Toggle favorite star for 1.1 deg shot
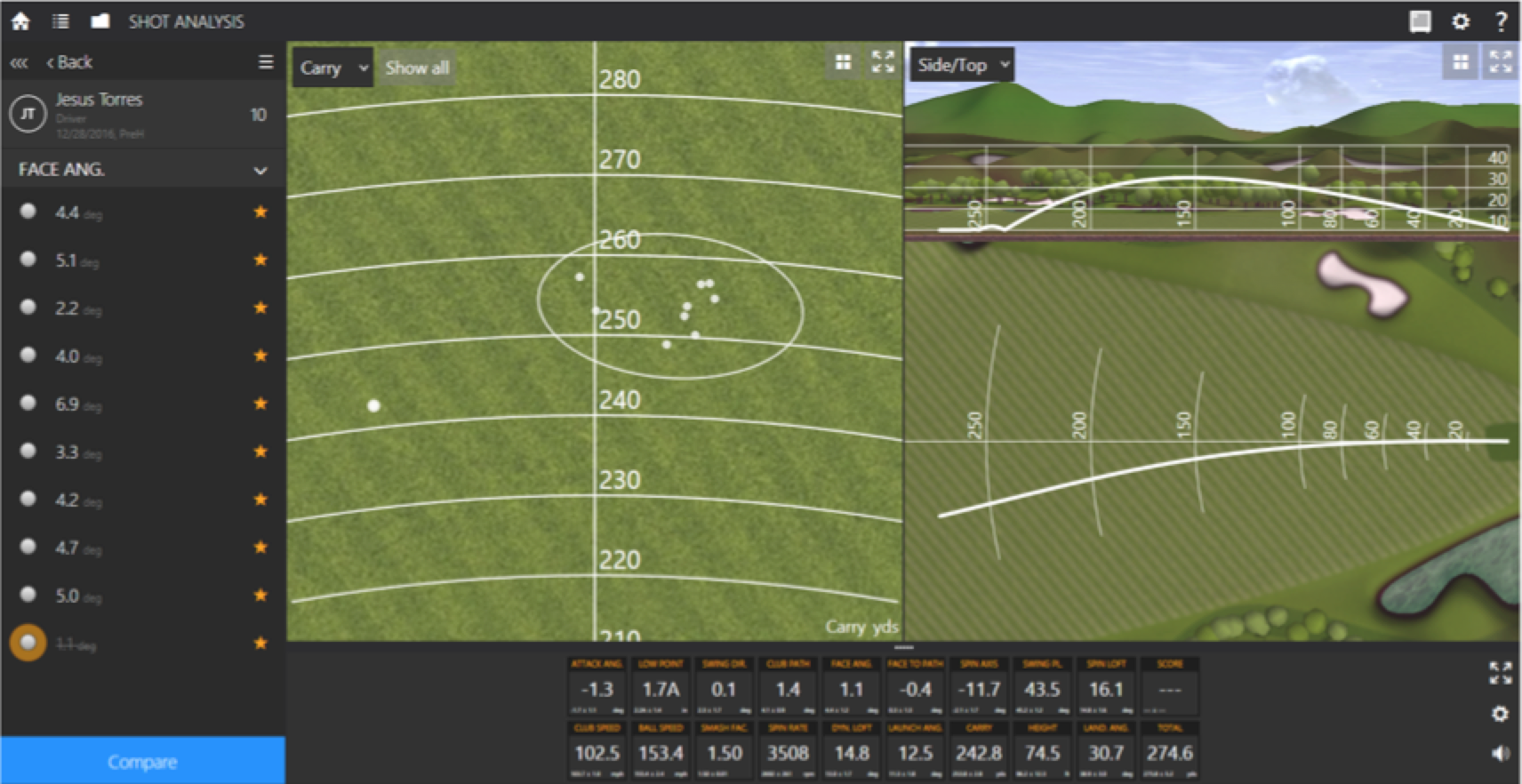The image size is (1522, 784). click(260, 643)
